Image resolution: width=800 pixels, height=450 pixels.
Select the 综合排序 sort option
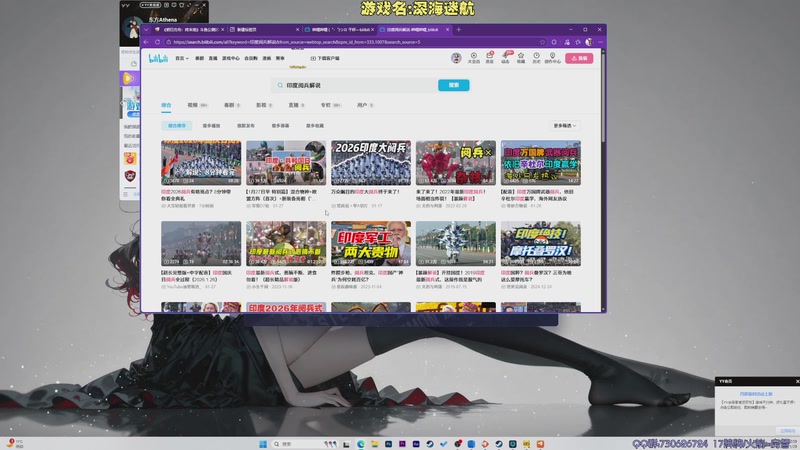point(177,126)
